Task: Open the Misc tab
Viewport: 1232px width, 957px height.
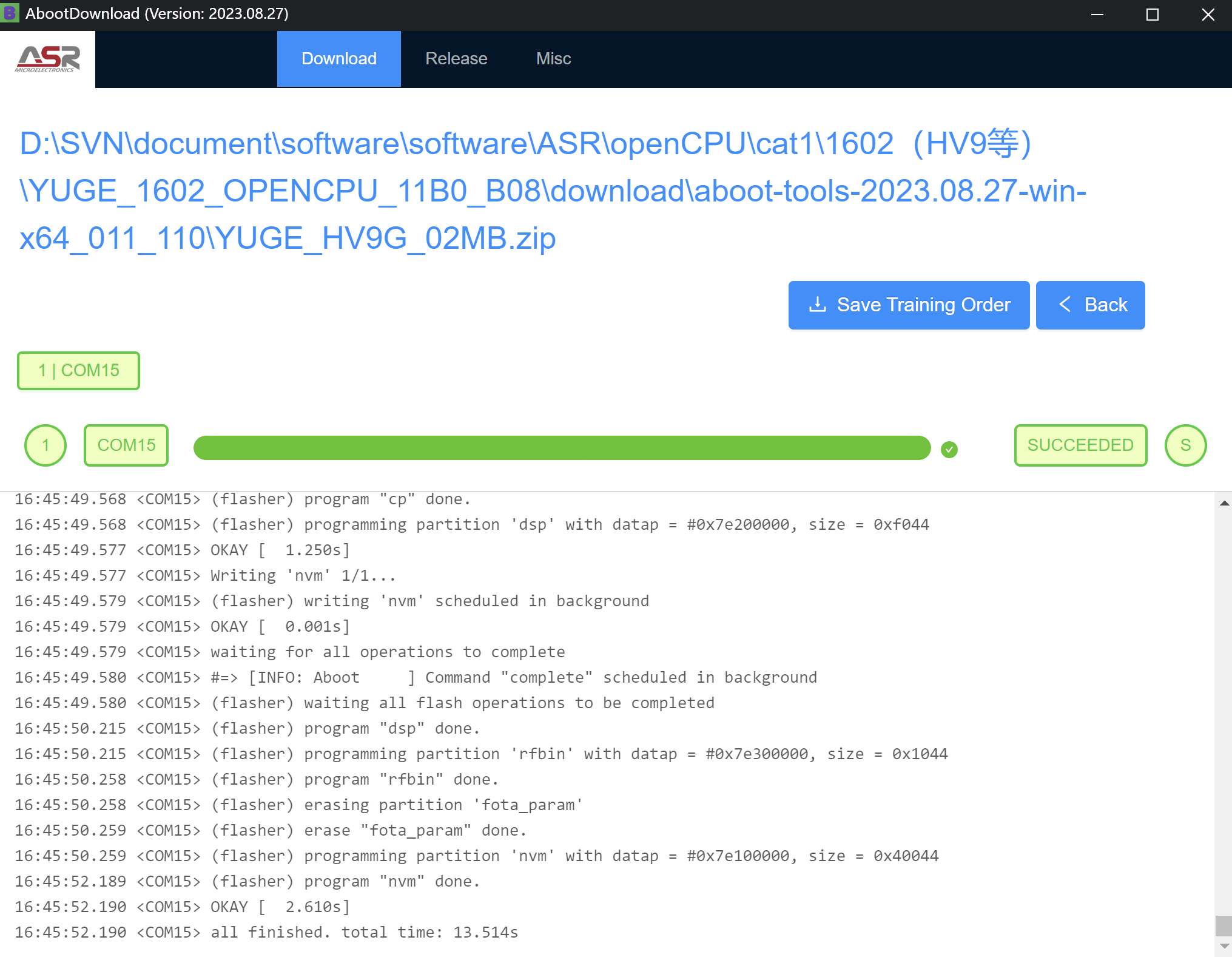Action: pyautogui.click(x=553, y=59)
